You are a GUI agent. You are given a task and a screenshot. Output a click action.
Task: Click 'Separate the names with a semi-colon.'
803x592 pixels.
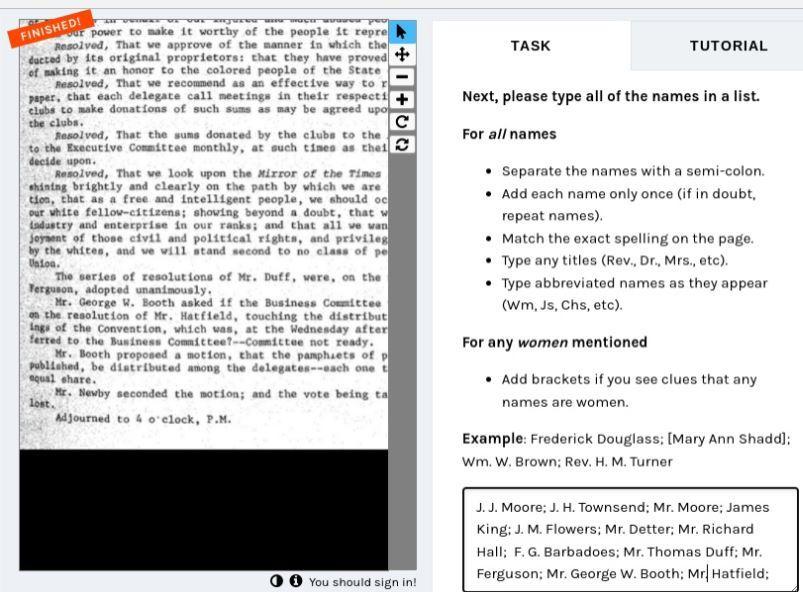click(633, 171)
